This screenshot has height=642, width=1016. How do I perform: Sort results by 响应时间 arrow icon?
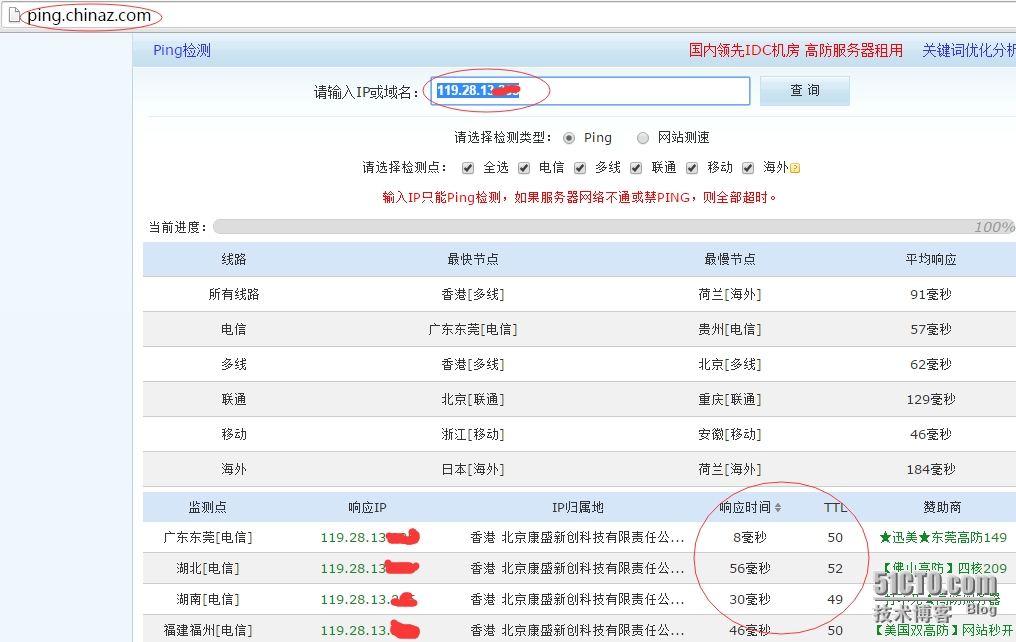tap(778, 507)
